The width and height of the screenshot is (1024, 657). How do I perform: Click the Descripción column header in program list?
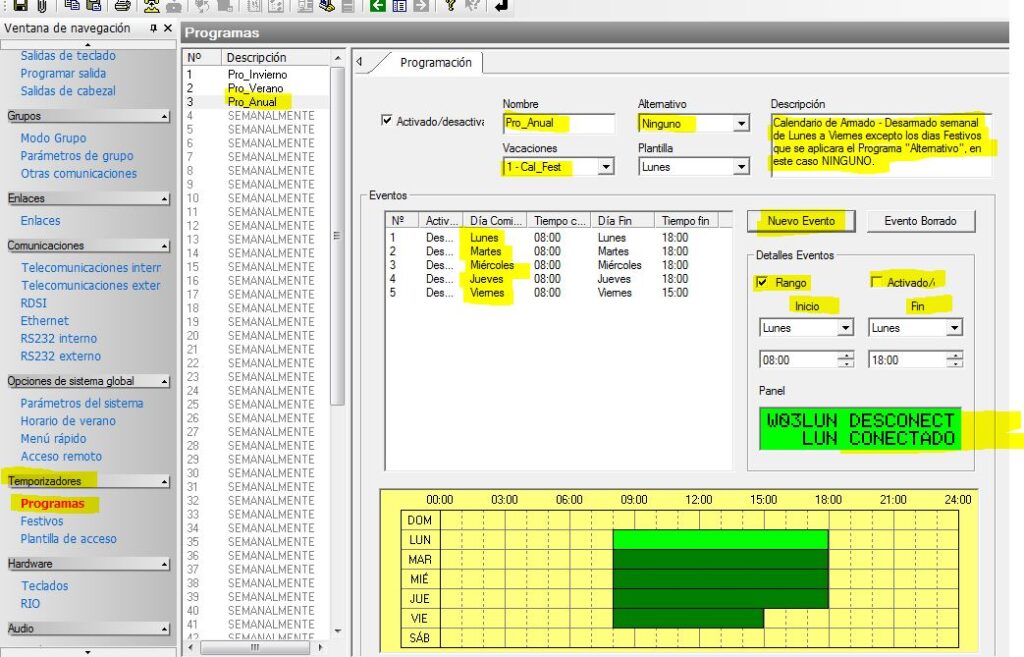[x=276, y=57]
